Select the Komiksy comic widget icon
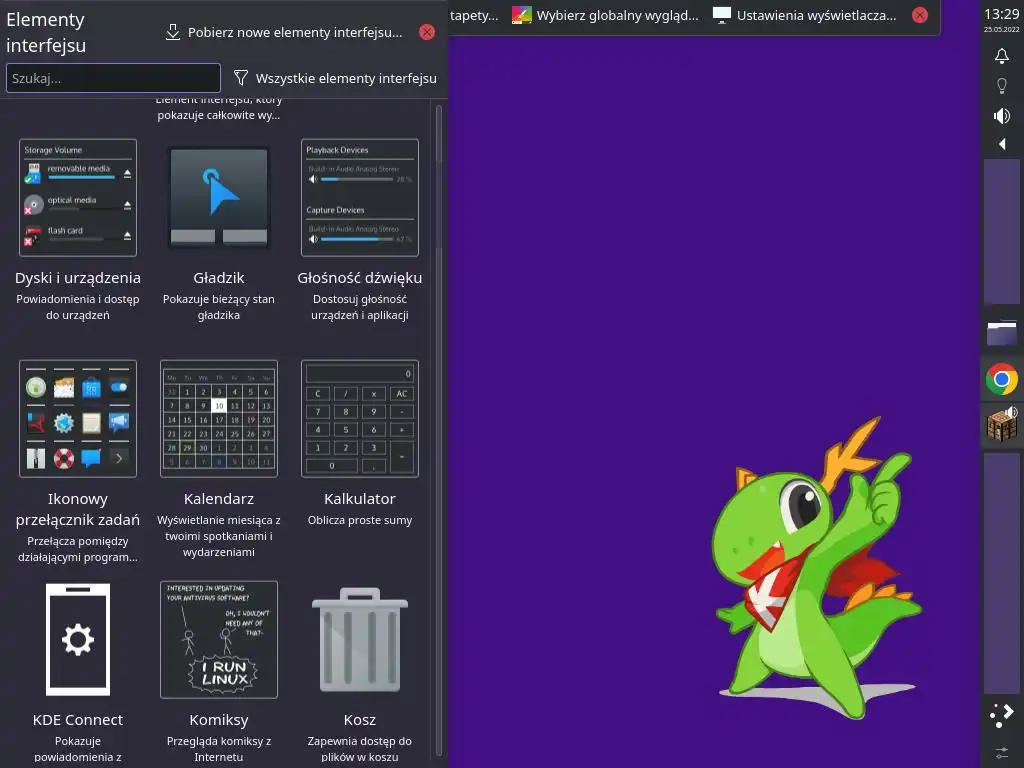 pyautogui.click(x=219, y=639)
